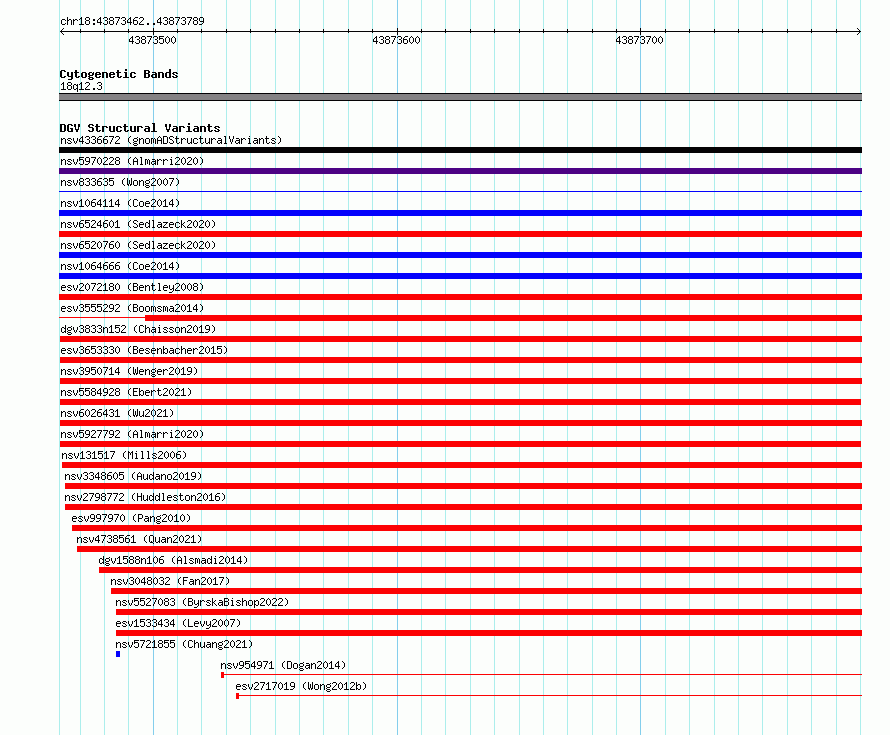Click the nsv4336672 gnomADStructuralVariants label
The width and height of the screenshot is (890, 735).
click(x=171, y=140)
